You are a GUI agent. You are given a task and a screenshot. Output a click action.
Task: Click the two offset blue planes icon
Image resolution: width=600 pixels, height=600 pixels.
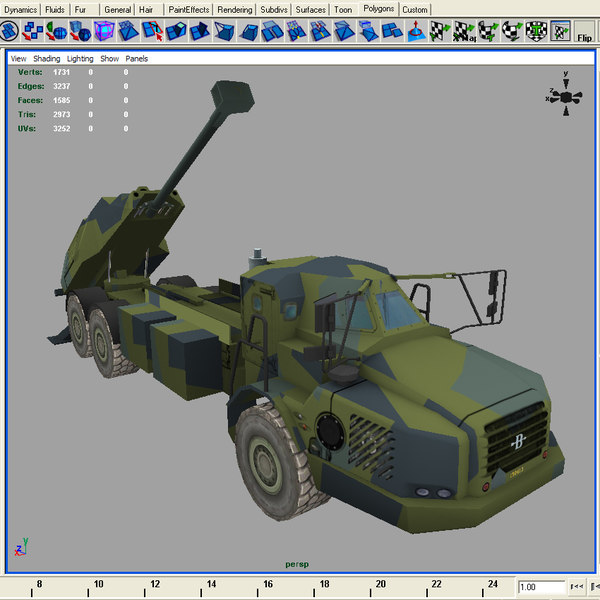point(391,31)
